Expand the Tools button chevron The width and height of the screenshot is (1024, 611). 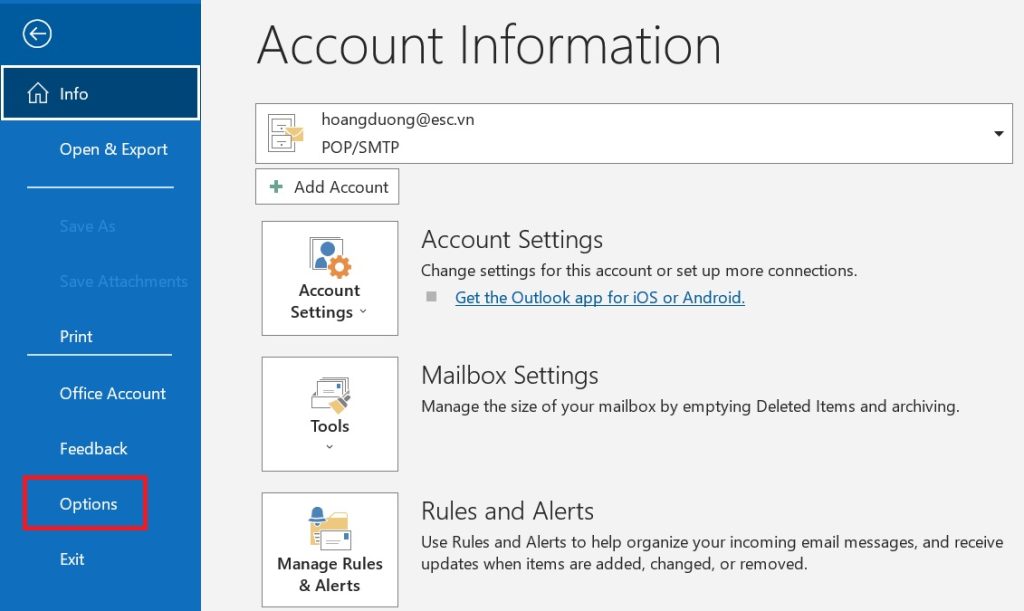pos(330,447)
